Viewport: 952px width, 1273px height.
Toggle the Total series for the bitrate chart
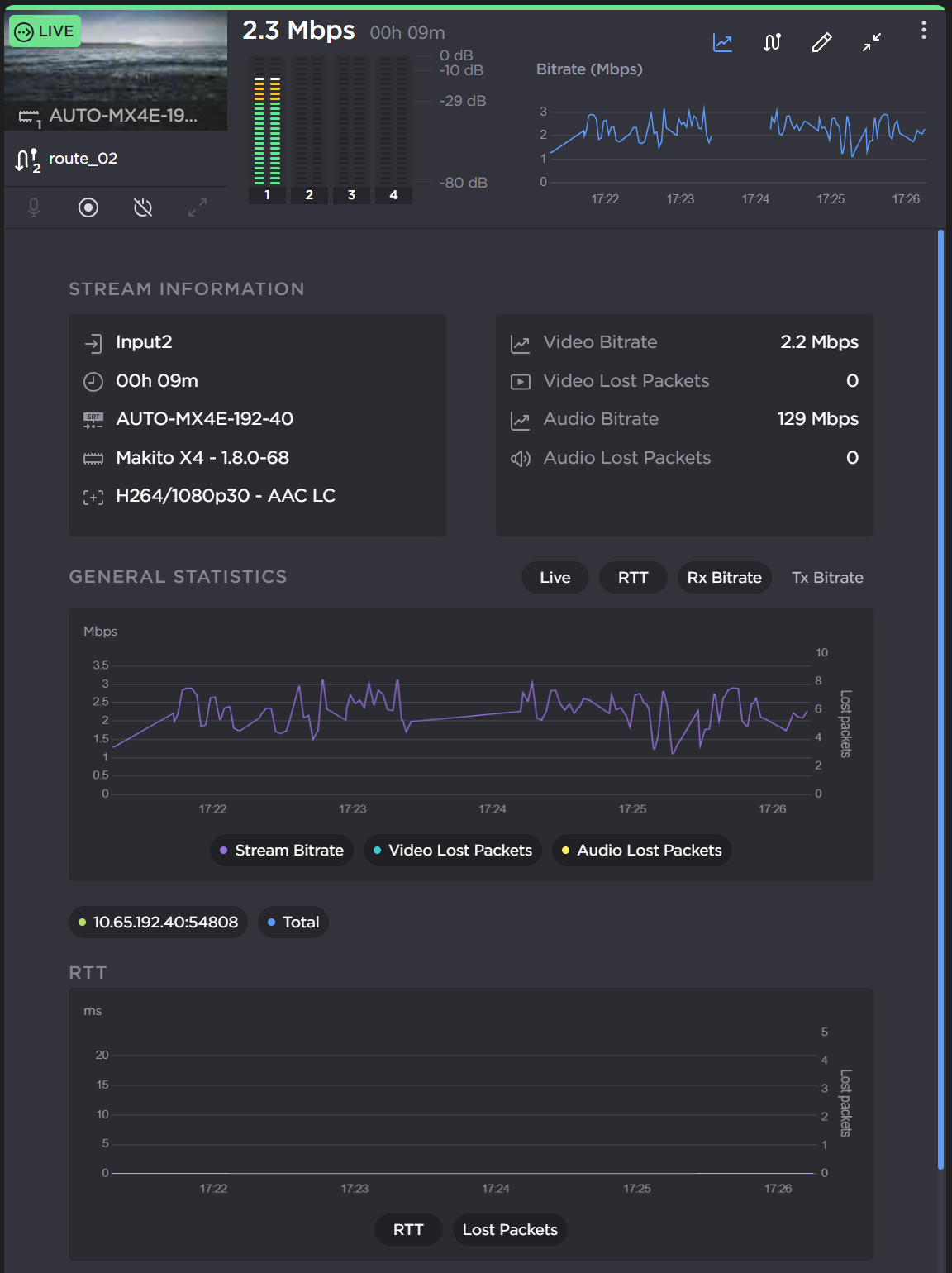(x=293, y=922)
